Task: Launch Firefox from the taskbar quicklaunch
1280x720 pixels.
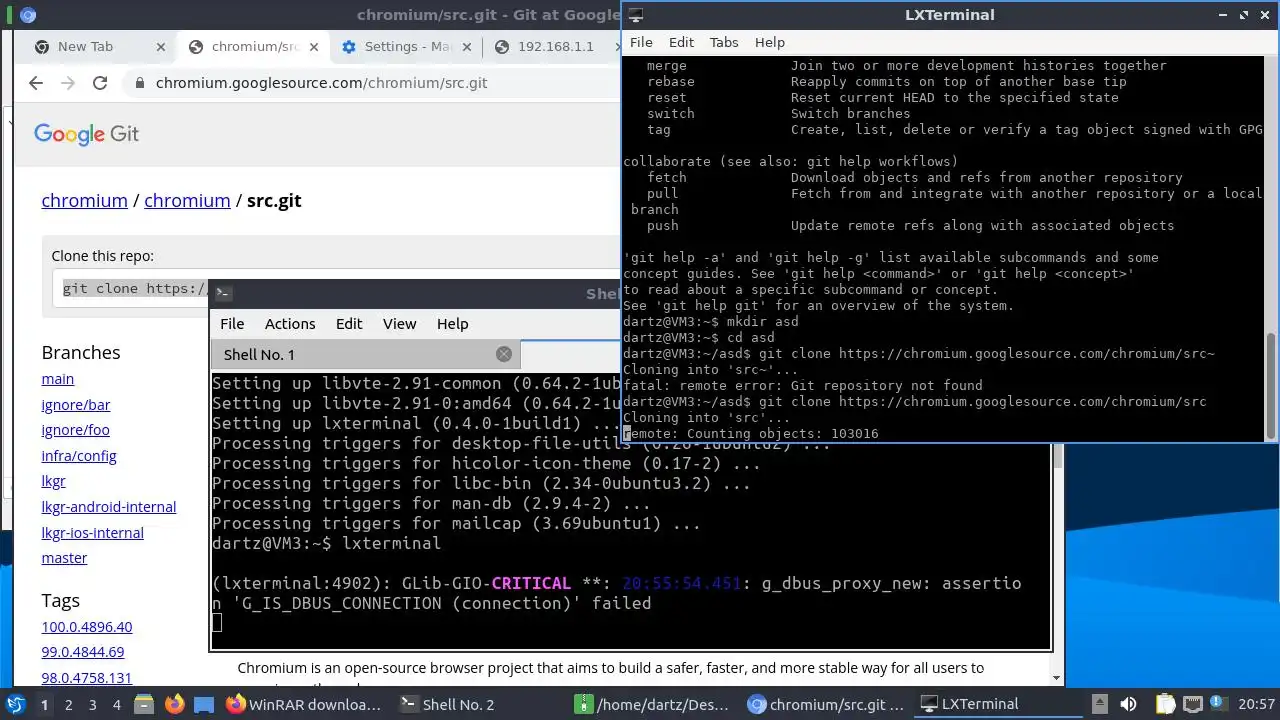Action: click(x=175, y=704)
